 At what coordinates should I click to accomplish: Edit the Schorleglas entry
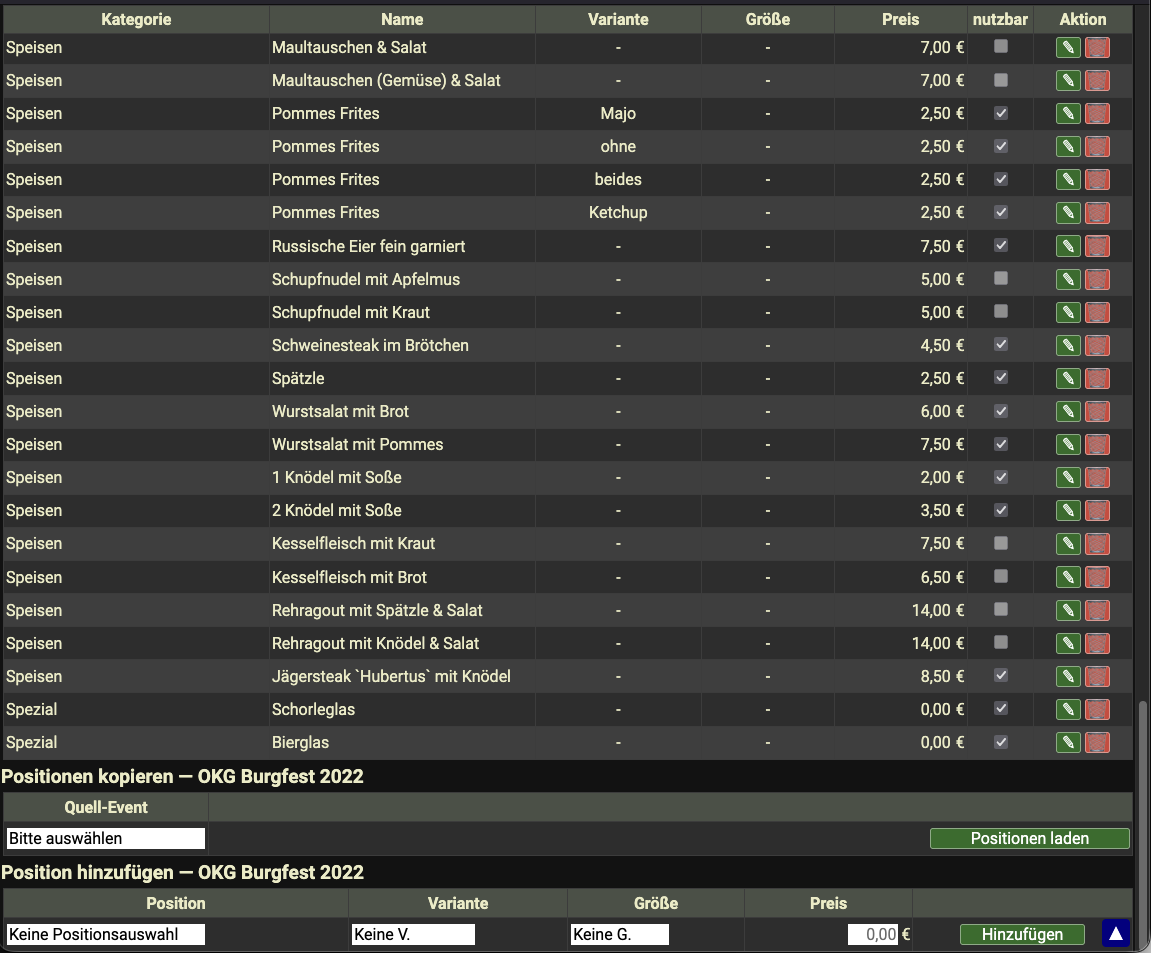(1068, 710)
